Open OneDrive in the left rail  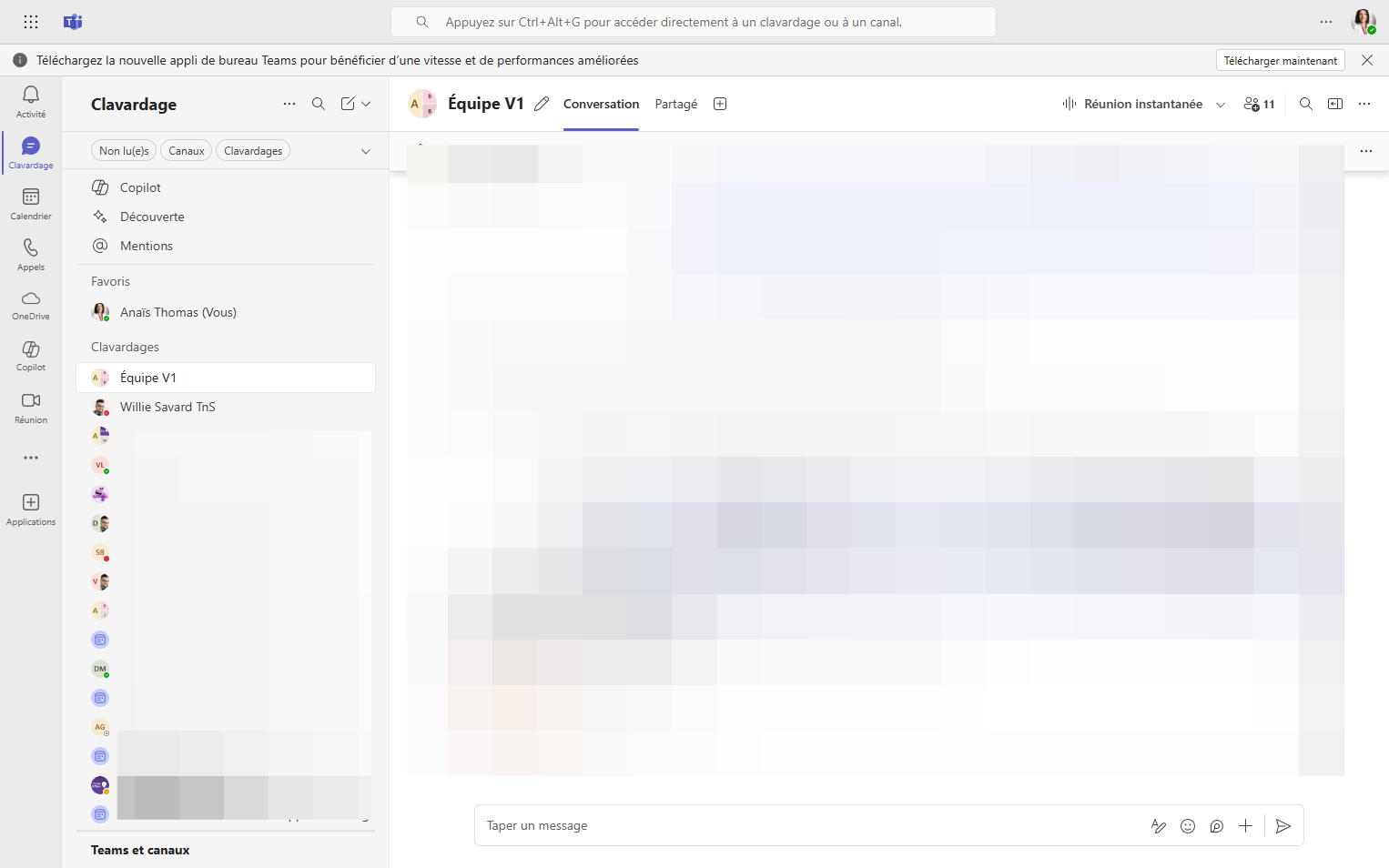pos(31,306)
